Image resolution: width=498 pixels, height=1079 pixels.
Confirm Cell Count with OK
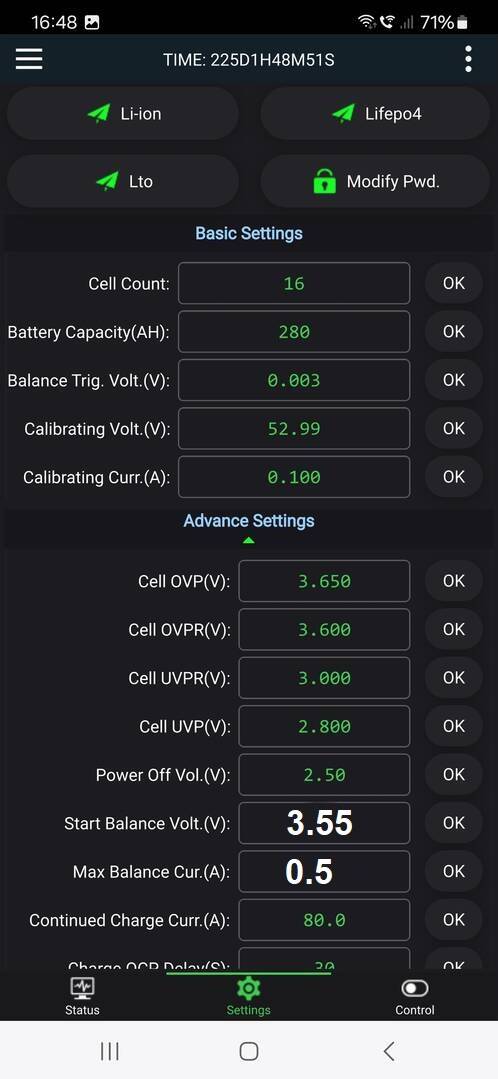tap(454, 283)
